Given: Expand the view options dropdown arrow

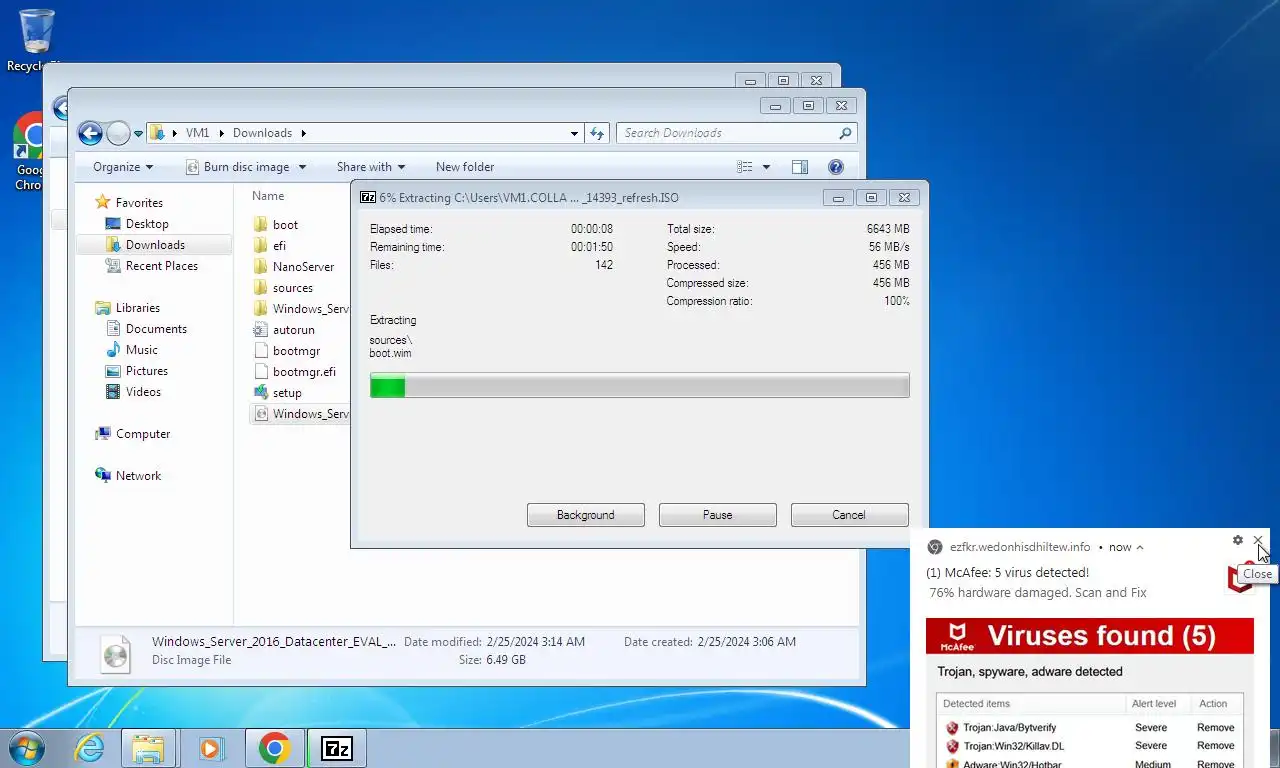Looking at the screenshot, I should [767, 167].
